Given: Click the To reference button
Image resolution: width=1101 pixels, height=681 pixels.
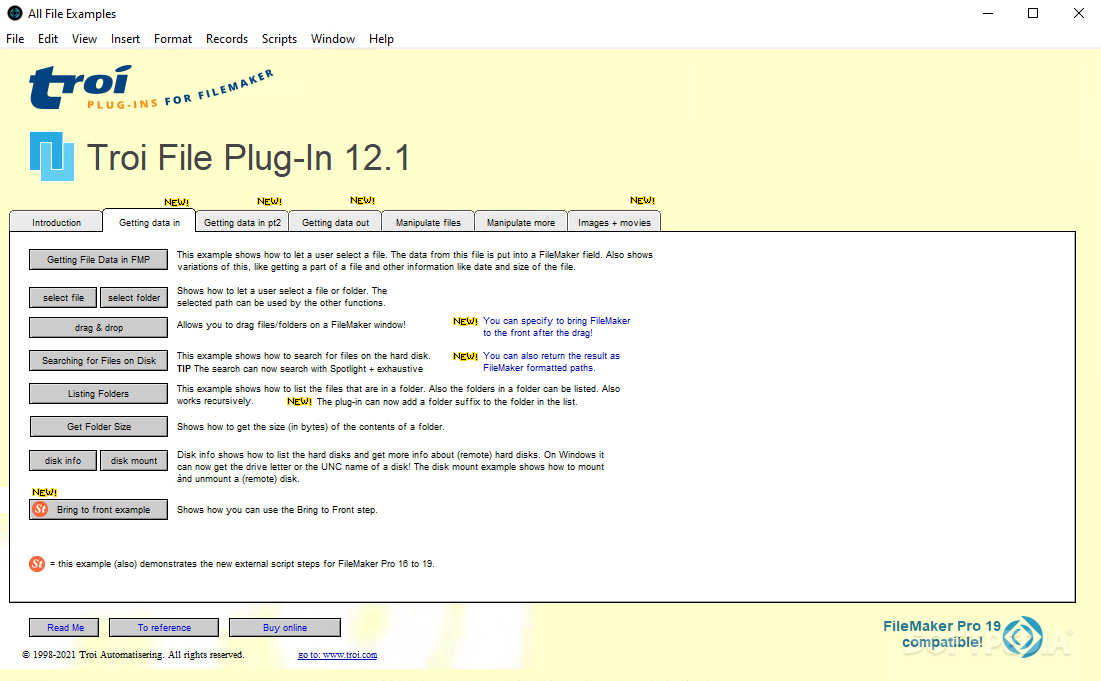Looking at the screenshot, I should coord(164,627).
